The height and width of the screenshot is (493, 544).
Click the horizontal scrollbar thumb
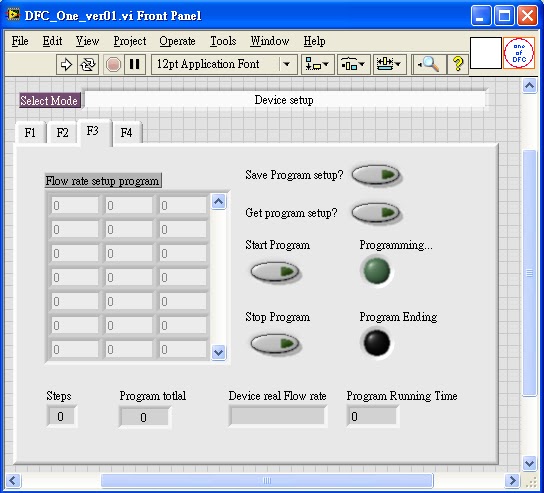pos(267,481)
